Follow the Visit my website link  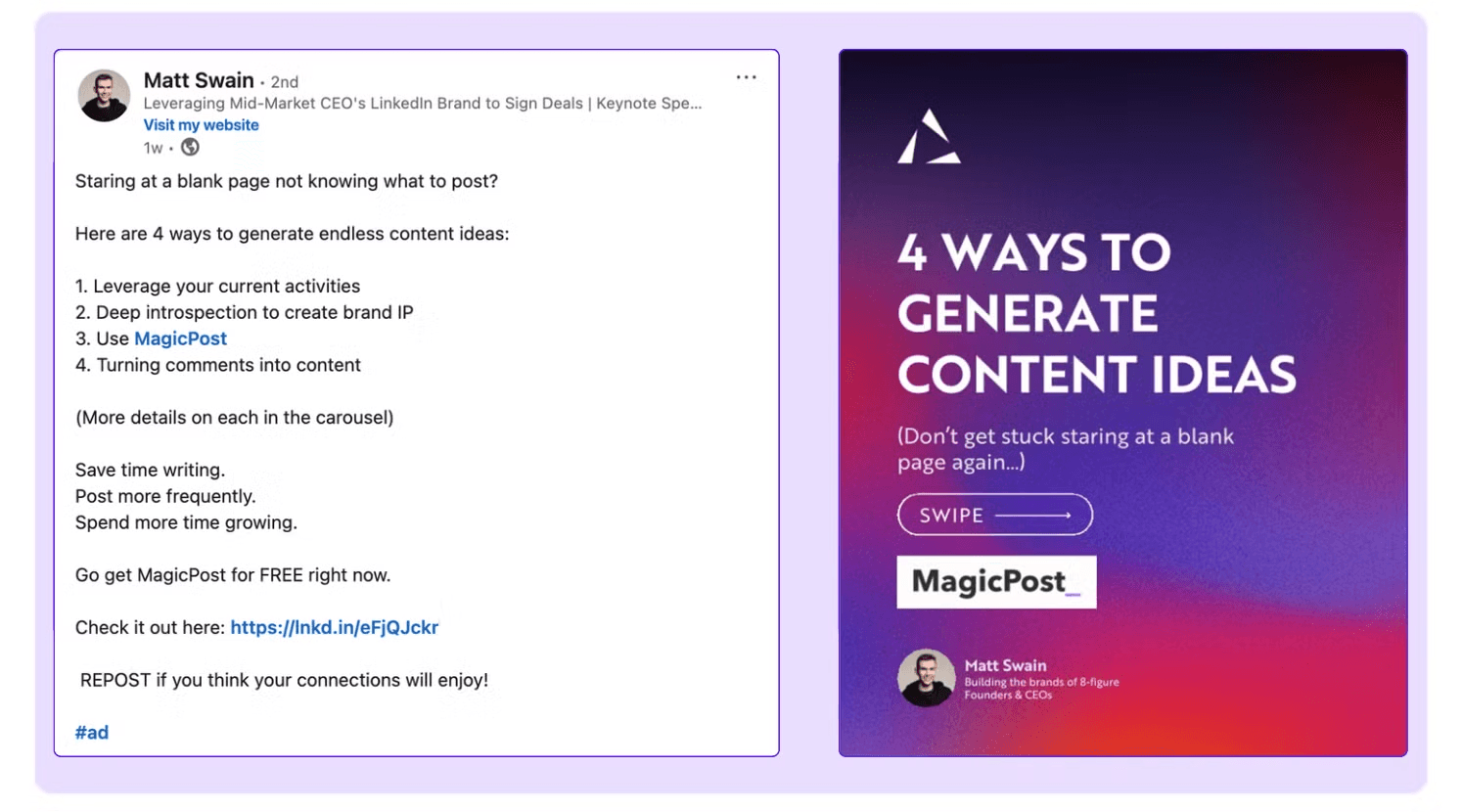pyautogui.click(x=202, y=125)
